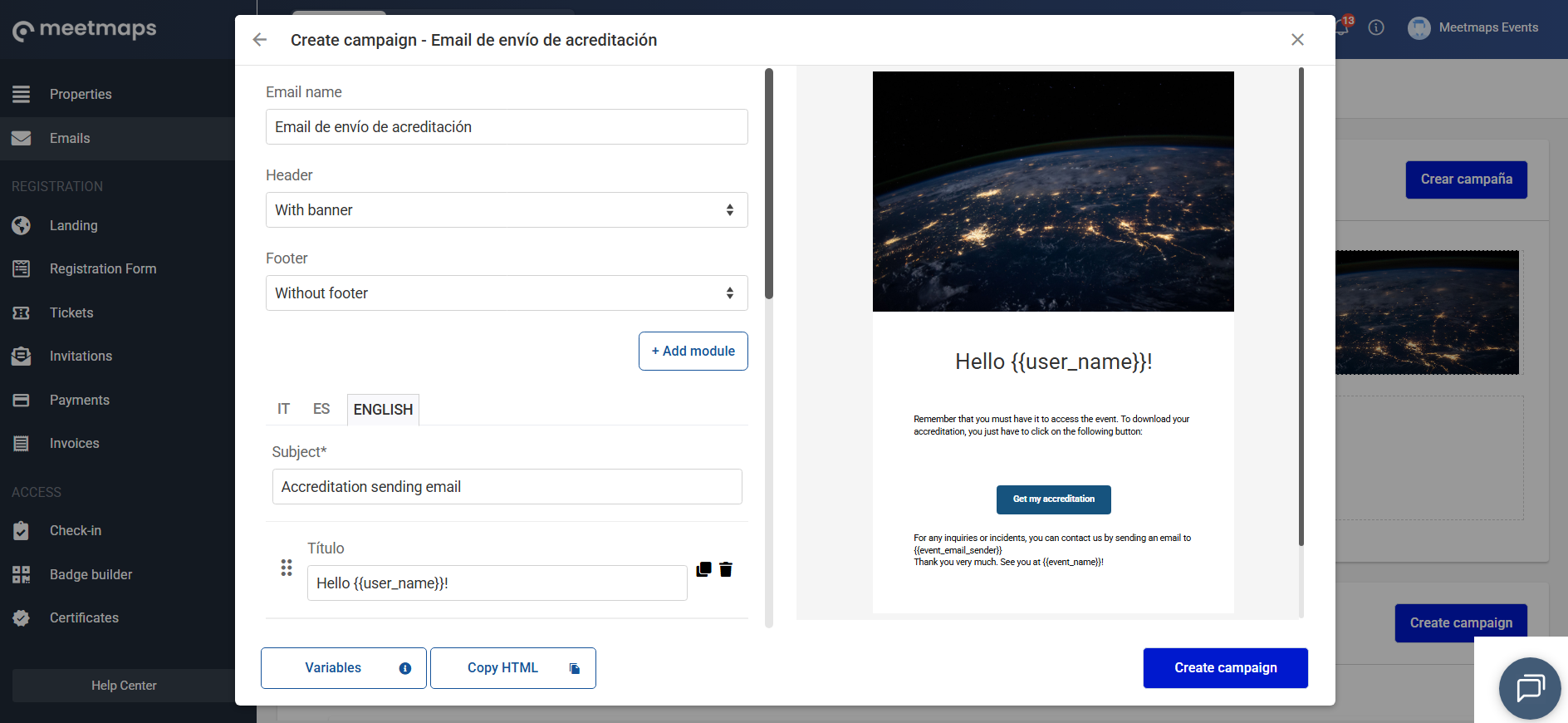This screenshot has width=1568, height=723.
Task: Click the Subject input field
Action: coord(507,487)
